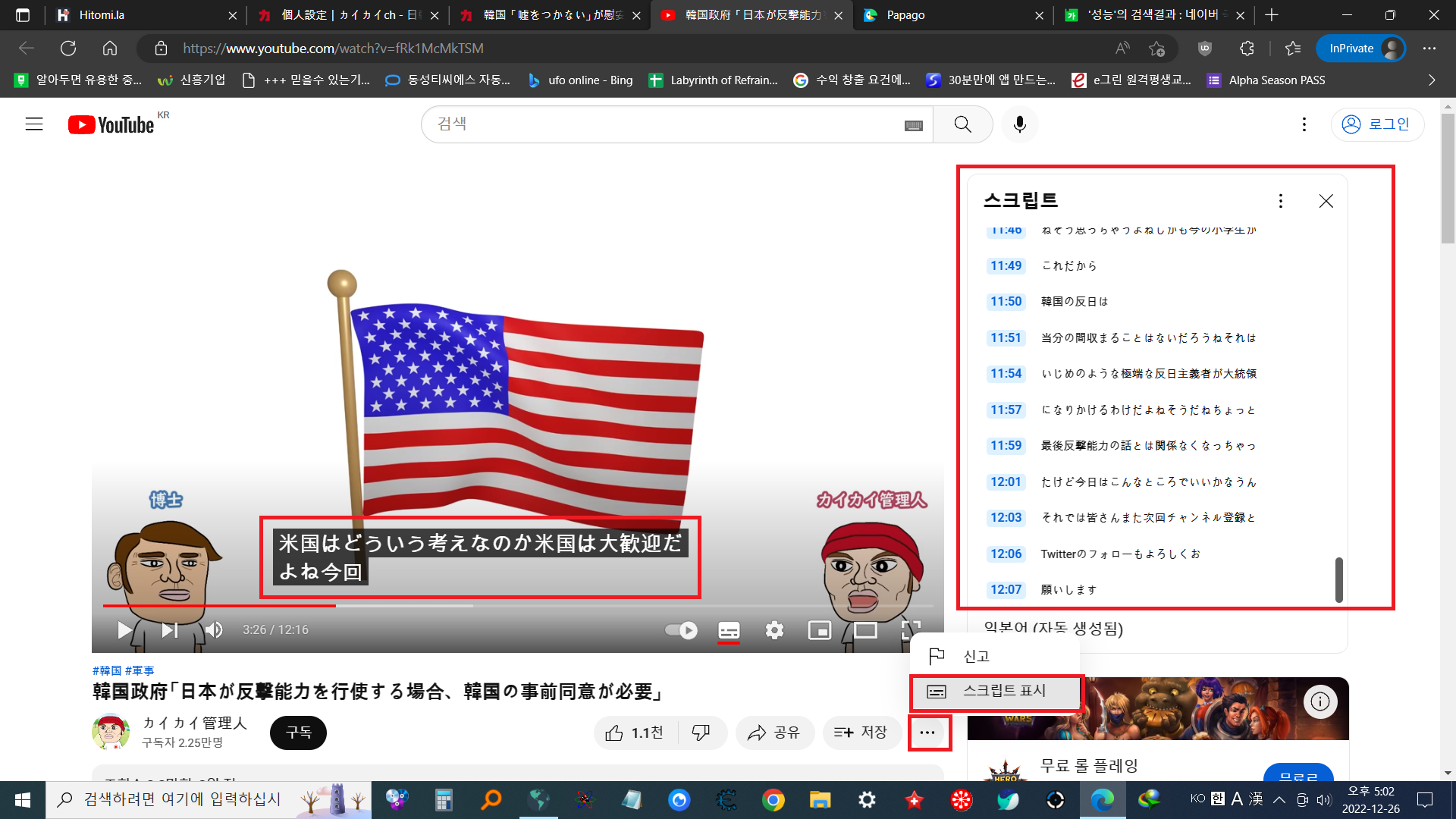Go to the browser home page
This screenshot has width=1456, height=819.
click(x=110, y=49)
